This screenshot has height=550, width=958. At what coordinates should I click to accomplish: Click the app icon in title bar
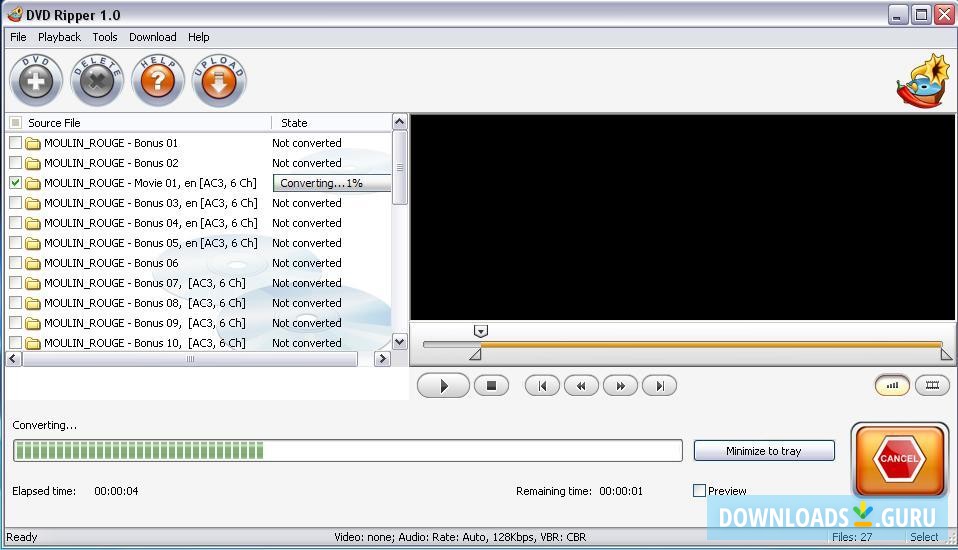pyautogui.click(x=15, y=14)
